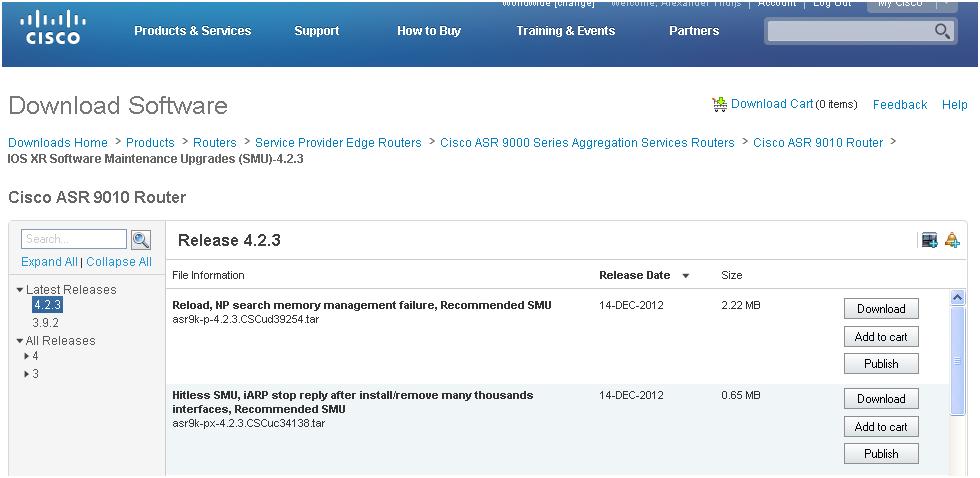Click the 0.65 MB size value

(x=741, y=395)
